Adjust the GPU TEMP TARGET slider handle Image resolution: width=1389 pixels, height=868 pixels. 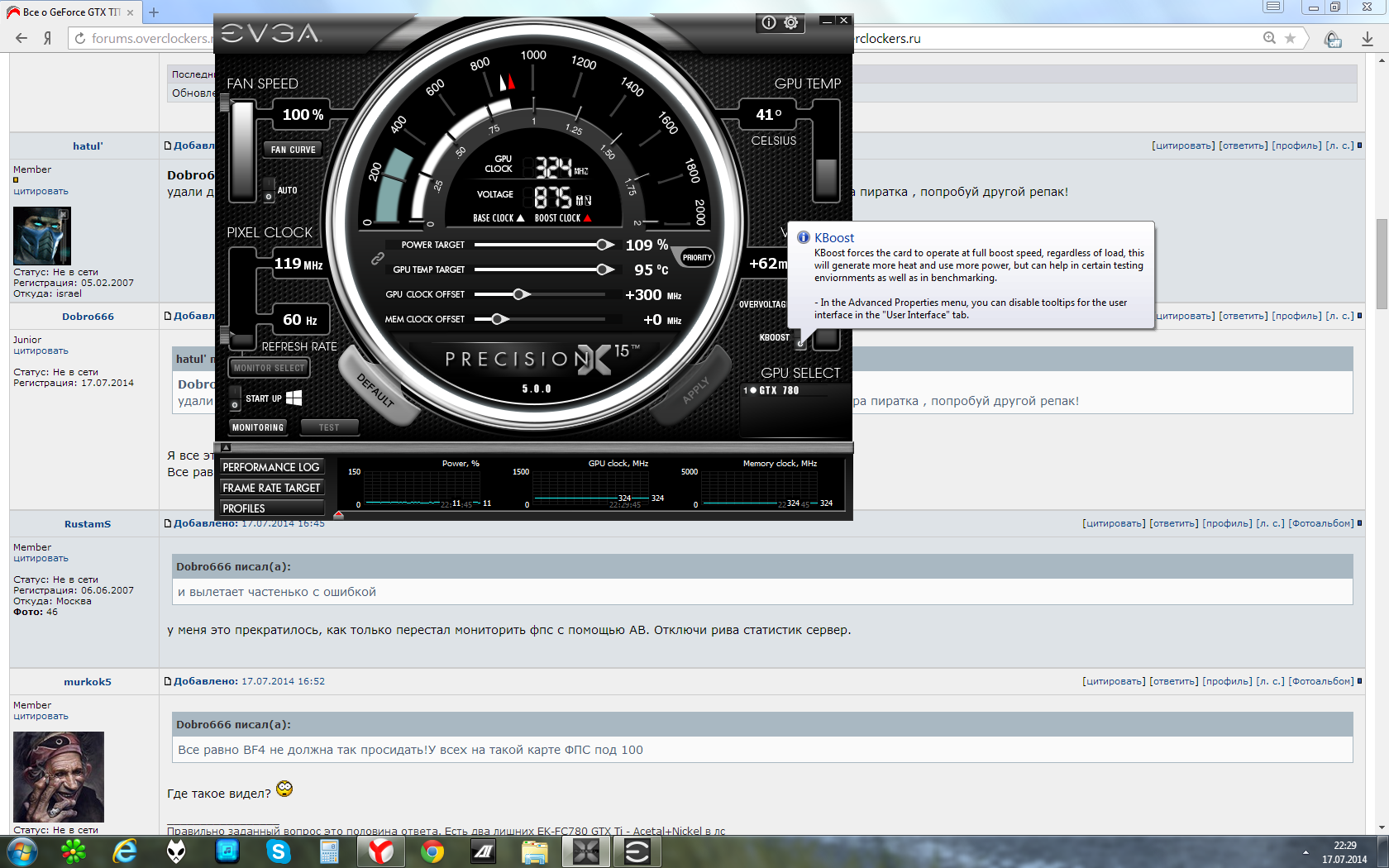(605, 269)
